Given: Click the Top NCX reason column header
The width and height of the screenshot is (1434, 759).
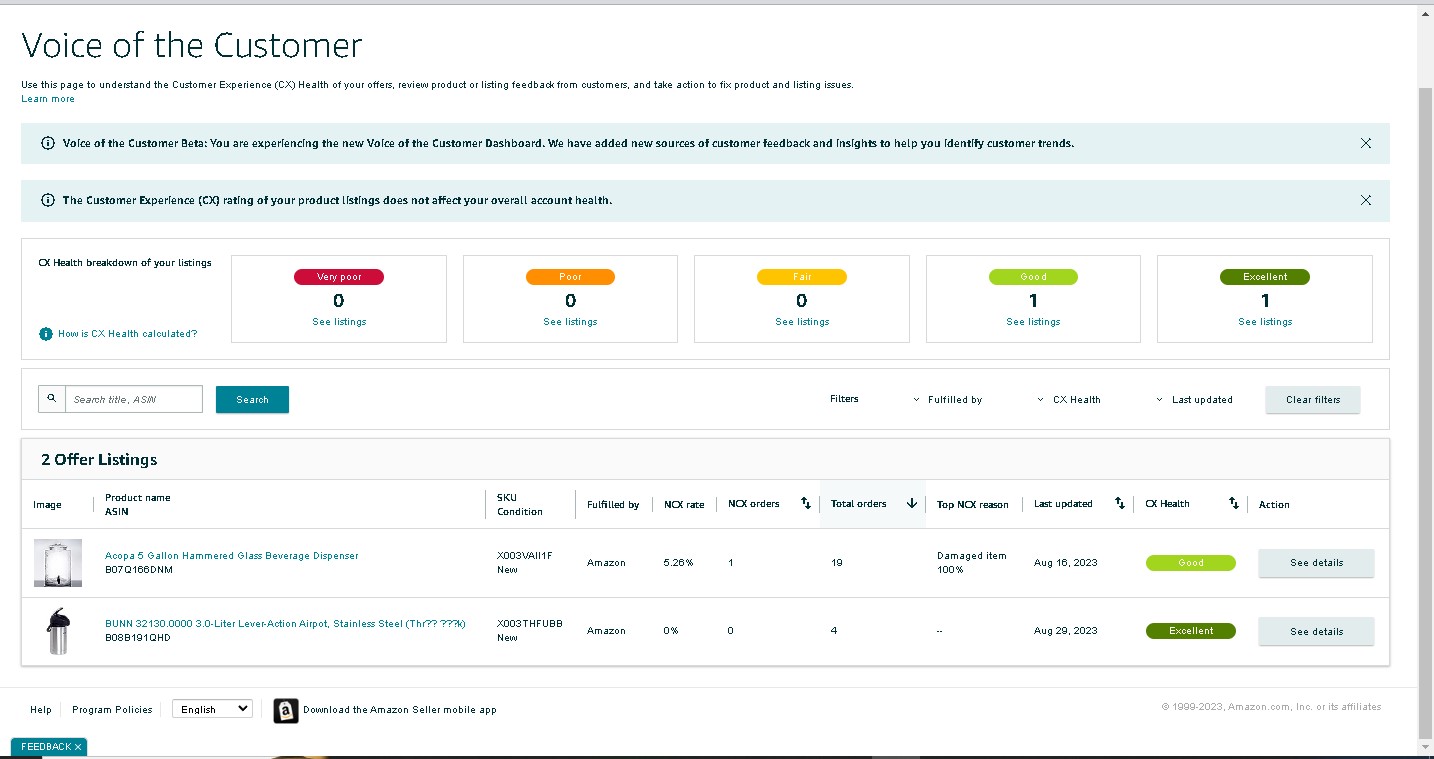Looking at the screenshot, I should click(x=972, y=505).
